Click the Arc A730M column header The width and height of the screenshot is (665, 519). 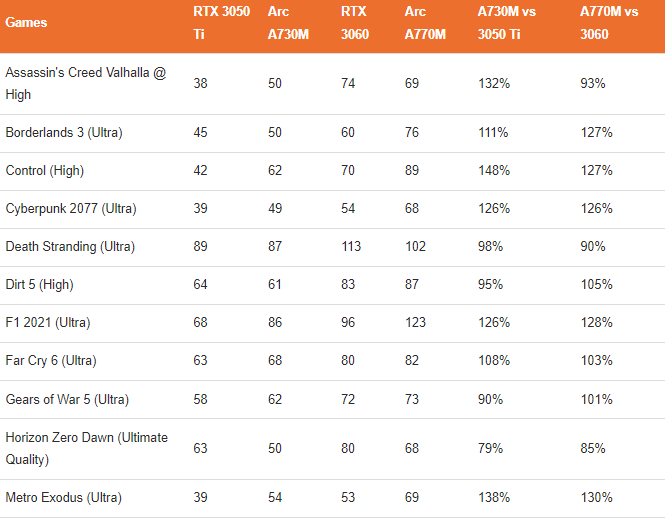[x=288, y=22]
